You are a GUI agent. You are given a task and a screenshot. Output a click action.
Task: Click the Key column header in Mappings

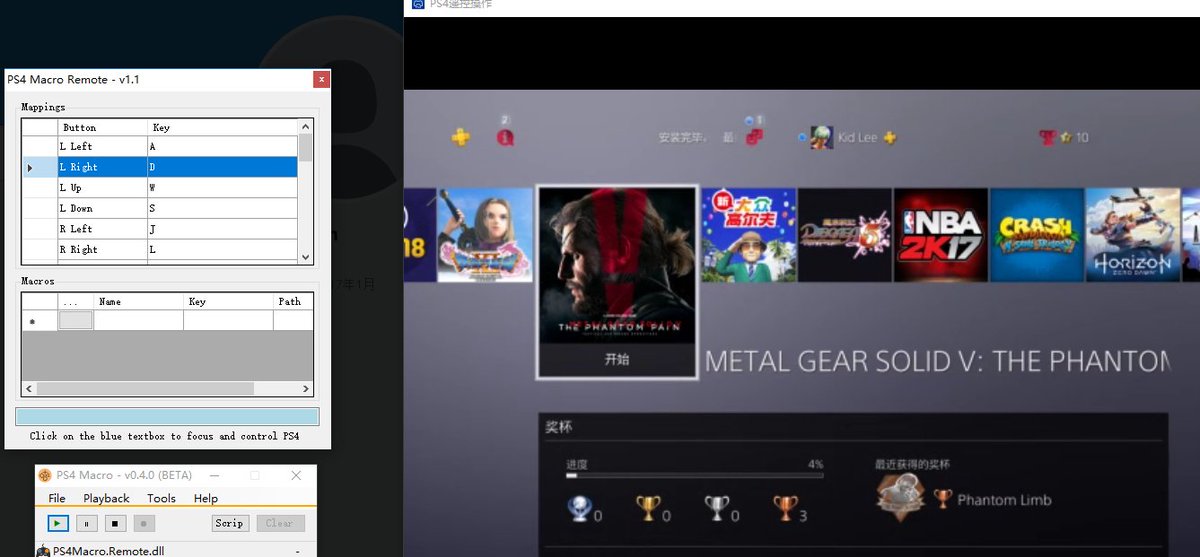(223, 127)
